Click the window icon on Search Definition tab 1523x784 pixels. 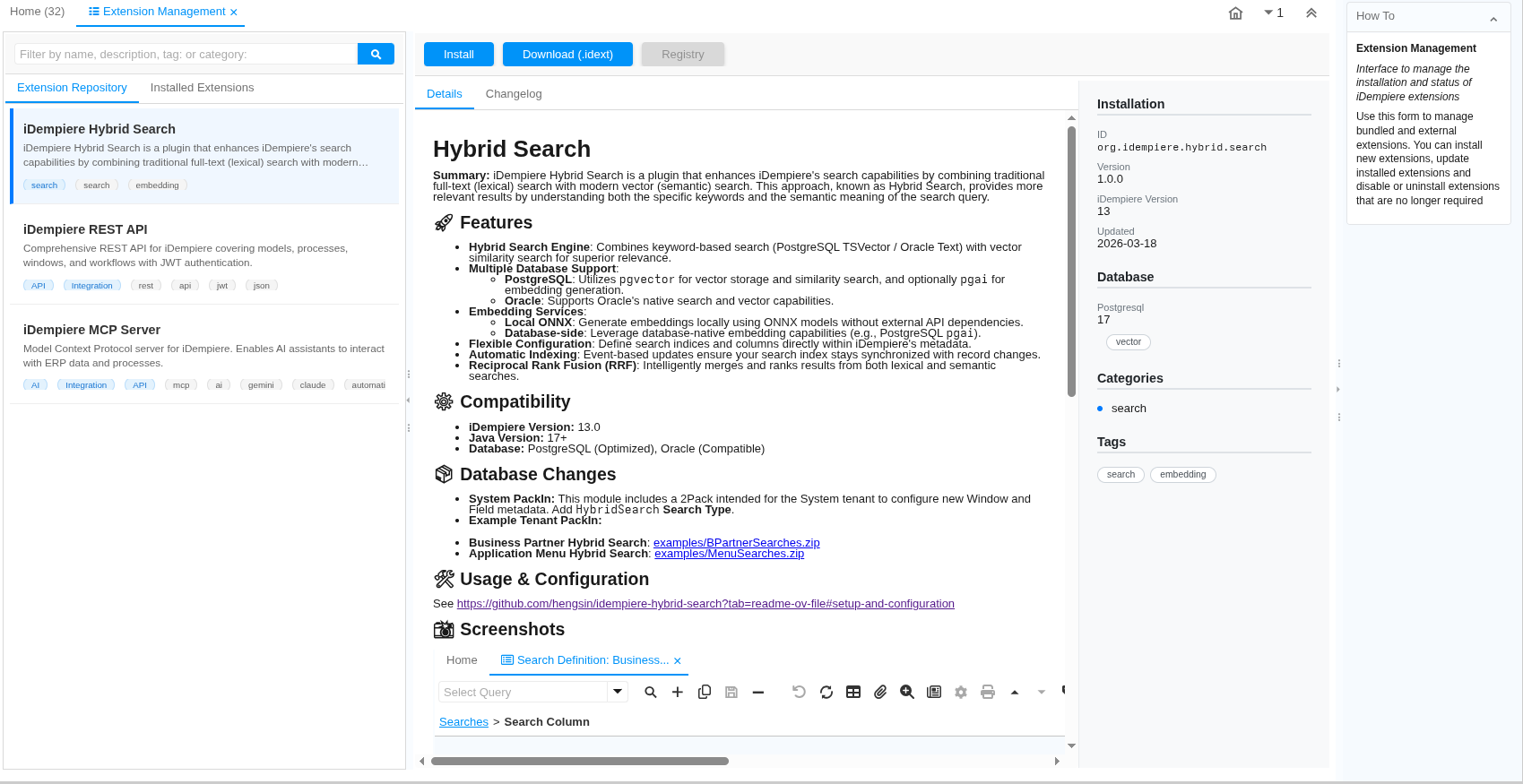(x=507, y=660)
